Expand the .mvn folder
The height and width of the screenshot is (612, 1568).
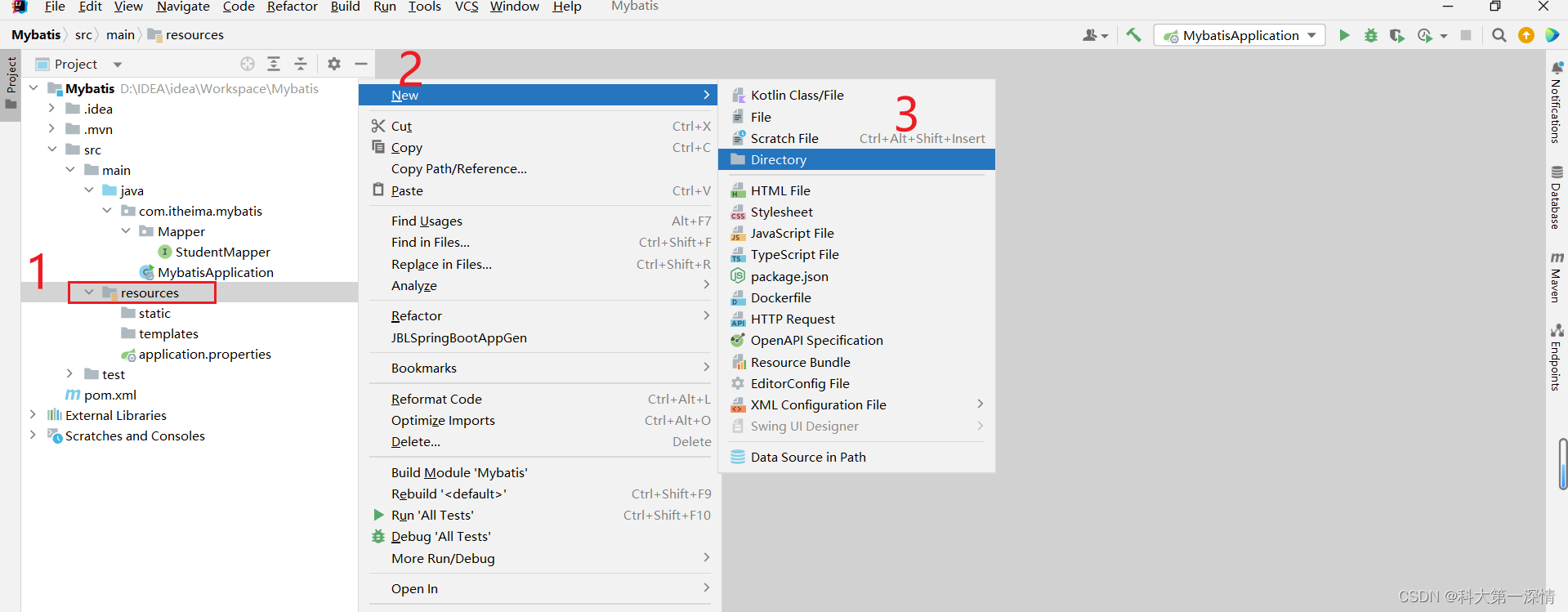coord(51,128)
